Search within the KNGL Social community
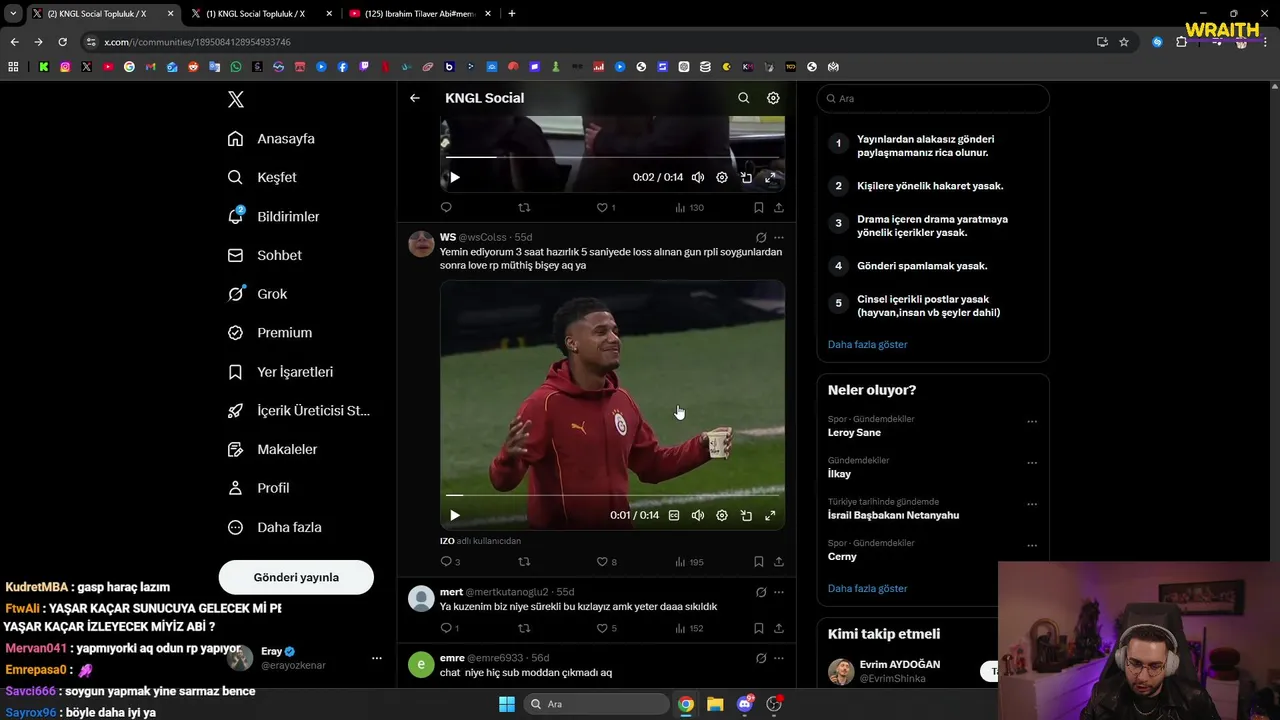This screenshot has height=720, width=1280. point(743,98)
